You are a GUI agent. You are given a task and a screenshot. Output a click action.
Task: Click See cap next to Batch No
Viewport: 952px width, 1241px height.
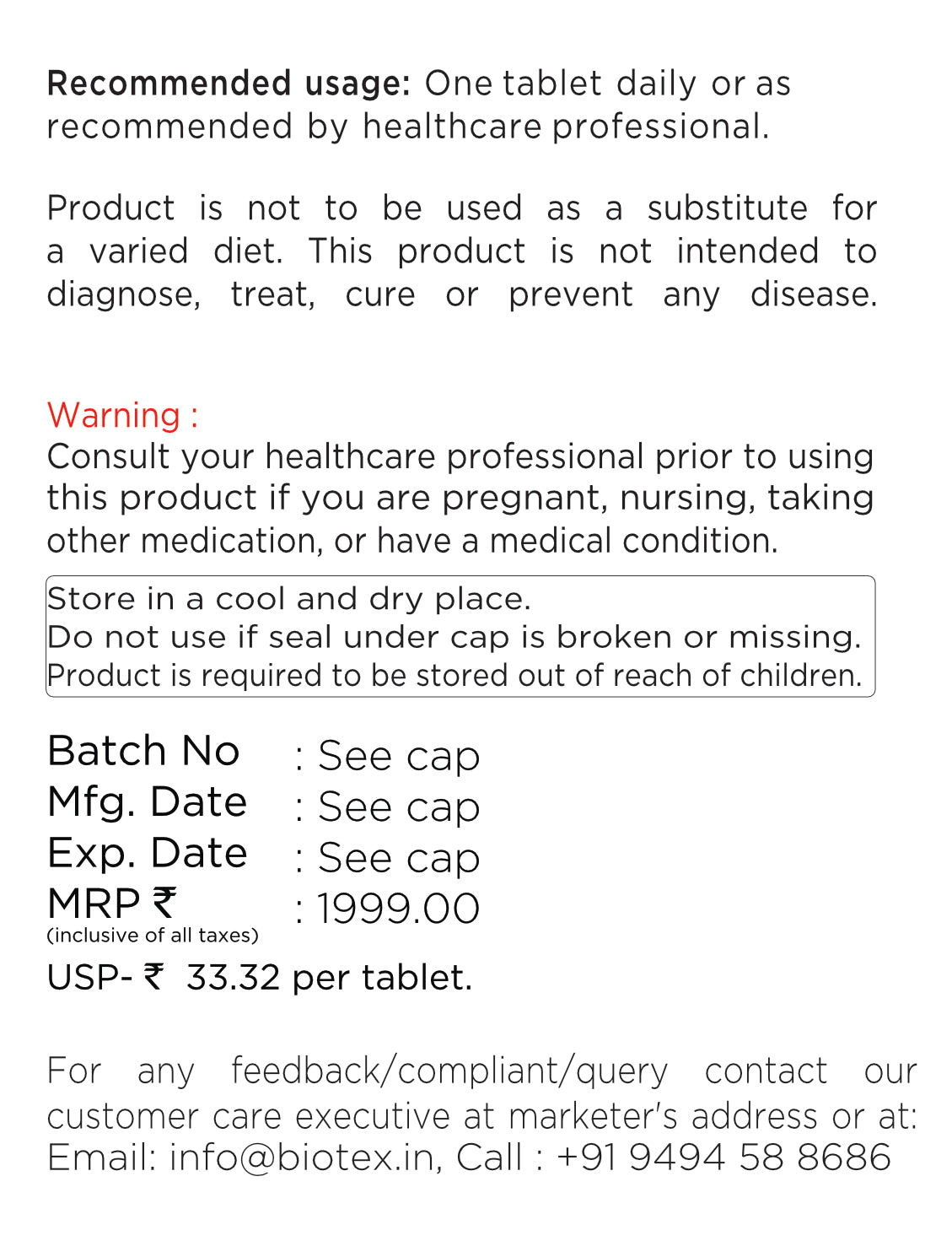click(398, 756)
